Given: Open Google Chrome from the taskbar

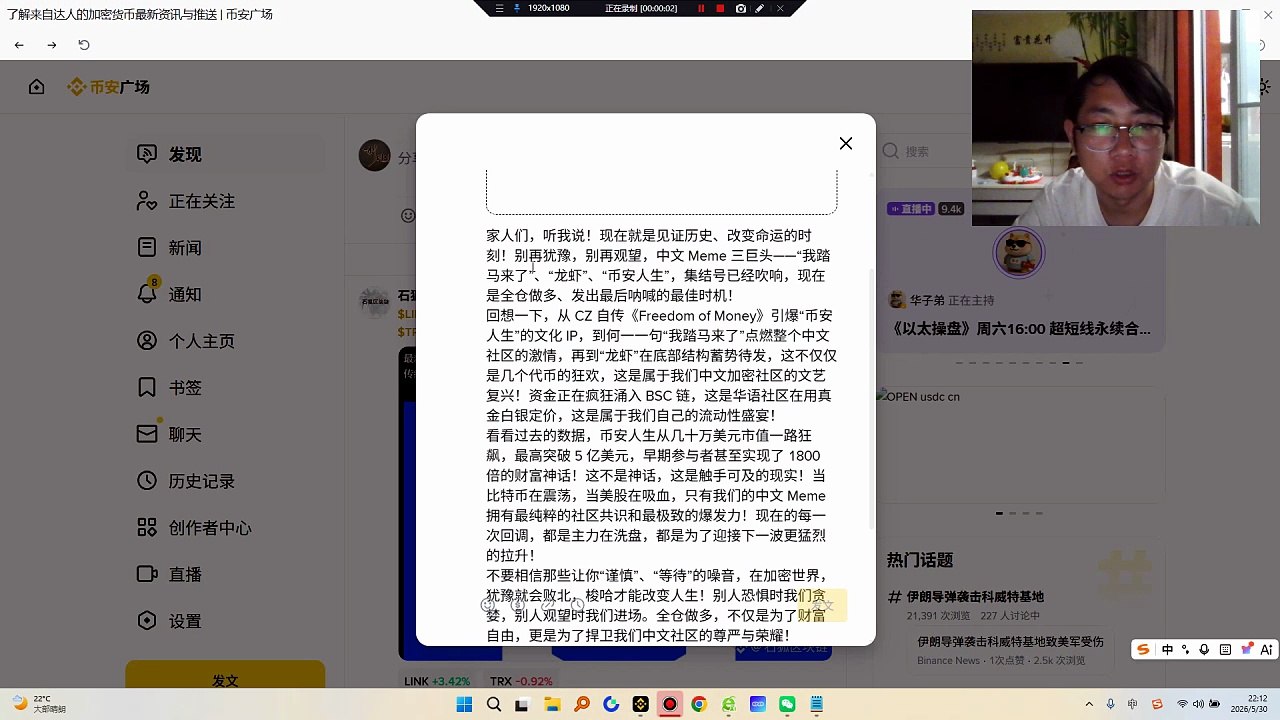Looking at the screenshot, I should pyautogui.click(x=699, y=704).
